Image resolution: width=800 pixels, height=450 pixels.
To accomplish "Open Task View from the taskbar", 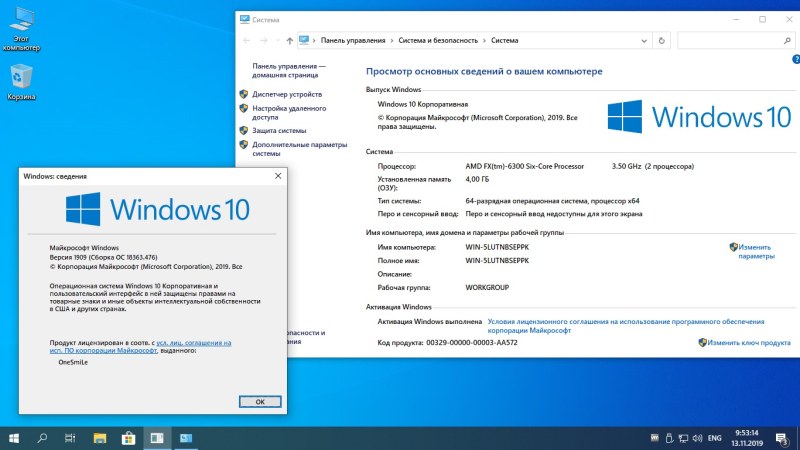I will [70, 438].
